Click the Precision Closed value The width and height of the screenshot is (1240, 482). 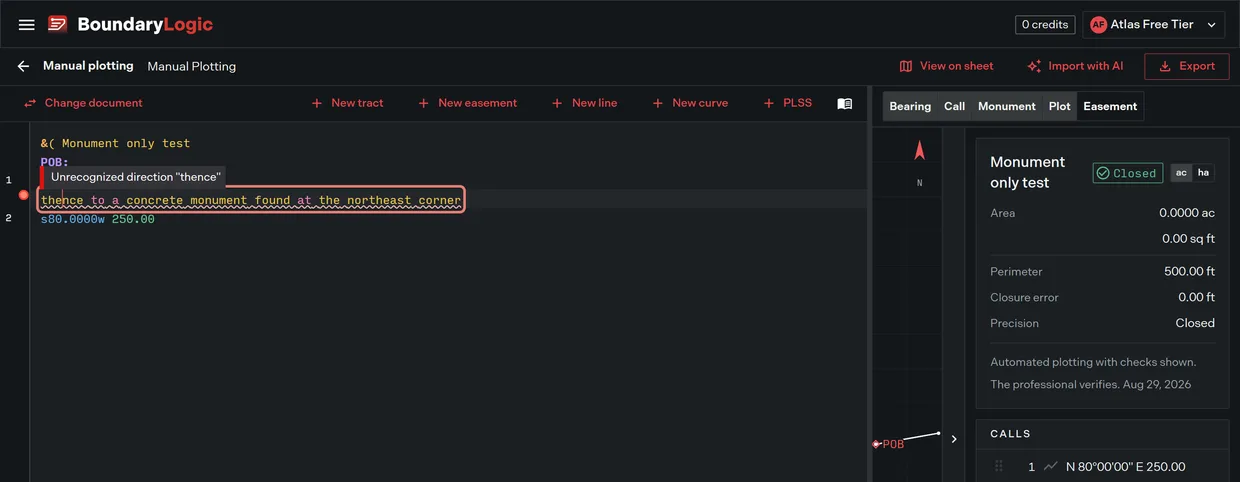(1195, 323)
